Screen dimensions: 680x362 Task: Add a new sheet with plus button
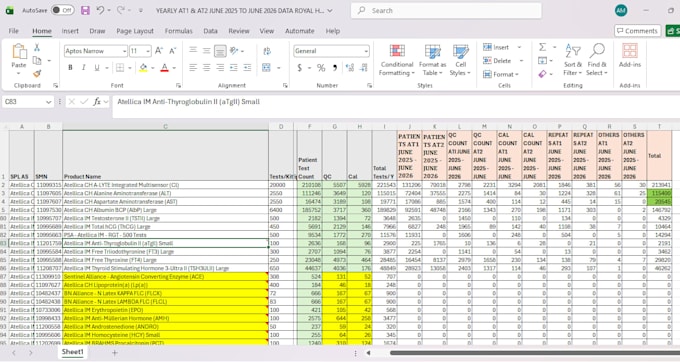pos(114,353)
